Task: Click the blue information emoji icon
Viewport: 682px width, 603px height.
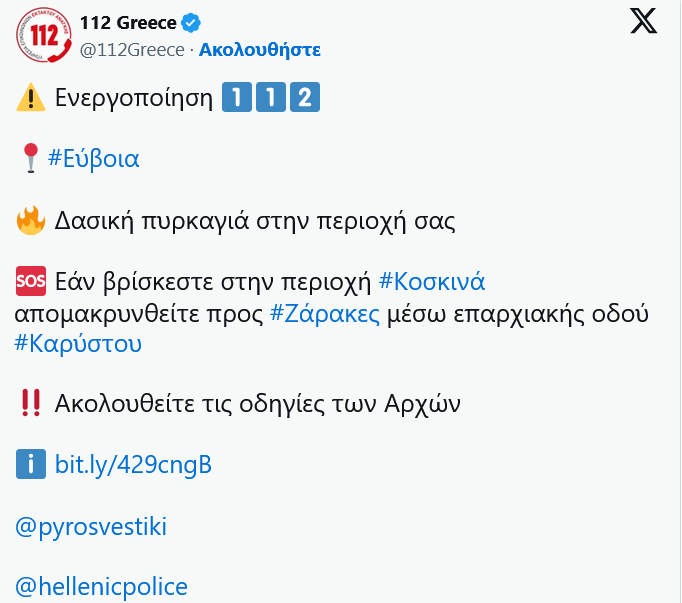Action: click(31, 465)
